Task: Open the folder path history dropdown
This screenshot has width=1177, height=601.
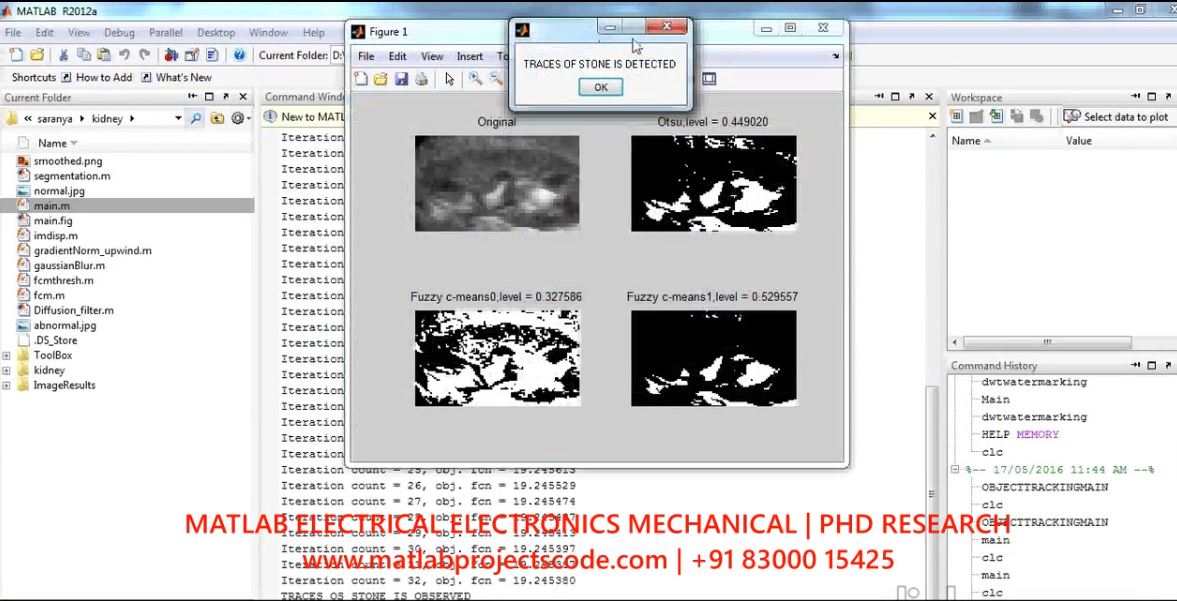Action: [x=178, y=118]
